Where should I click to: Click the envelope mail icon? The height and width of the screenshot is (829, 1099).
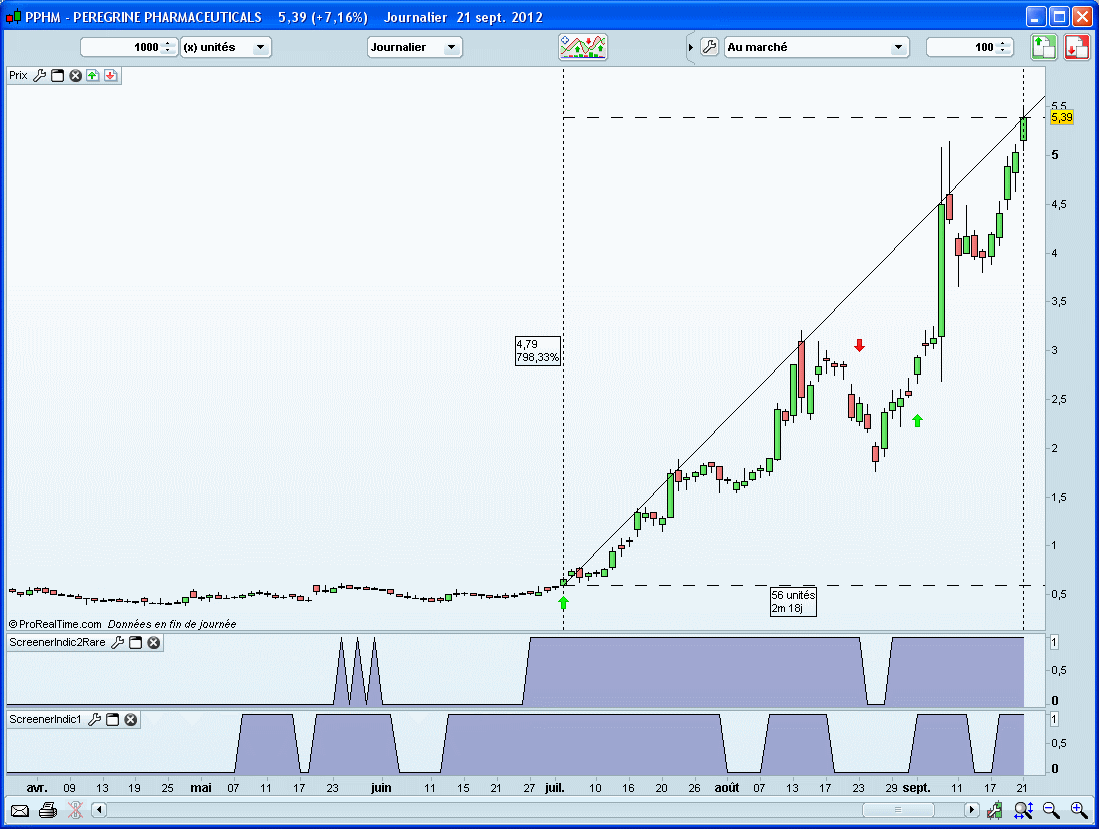[18, 810]
